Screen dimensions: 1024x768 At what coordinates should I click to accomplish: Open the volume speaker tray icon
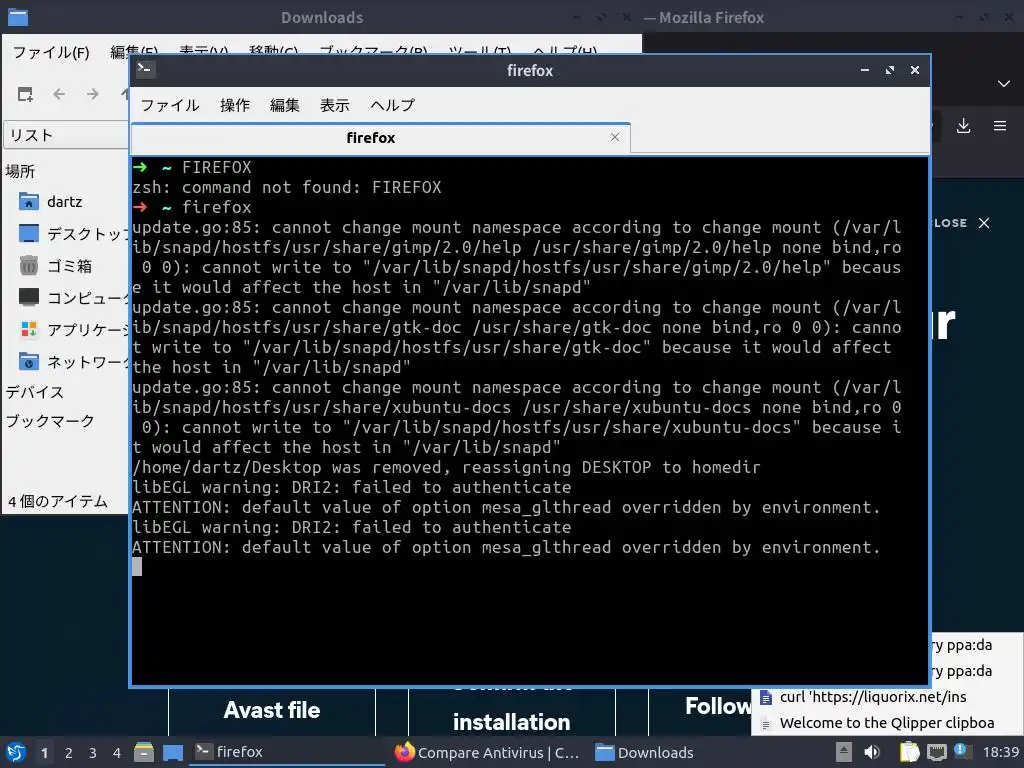point(872,752)
